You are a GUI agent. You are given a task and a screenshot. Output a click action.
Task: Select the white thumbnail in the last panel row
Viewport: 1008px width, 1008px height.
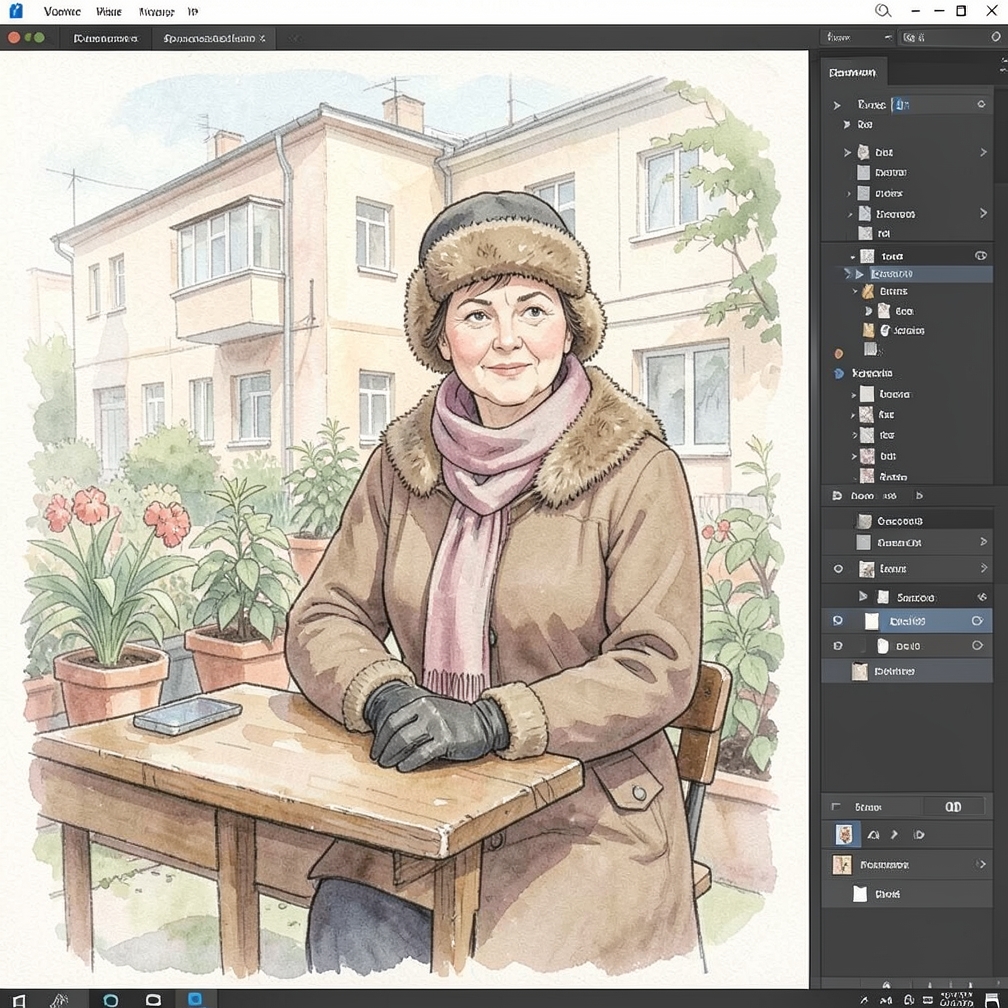[860, 894]
